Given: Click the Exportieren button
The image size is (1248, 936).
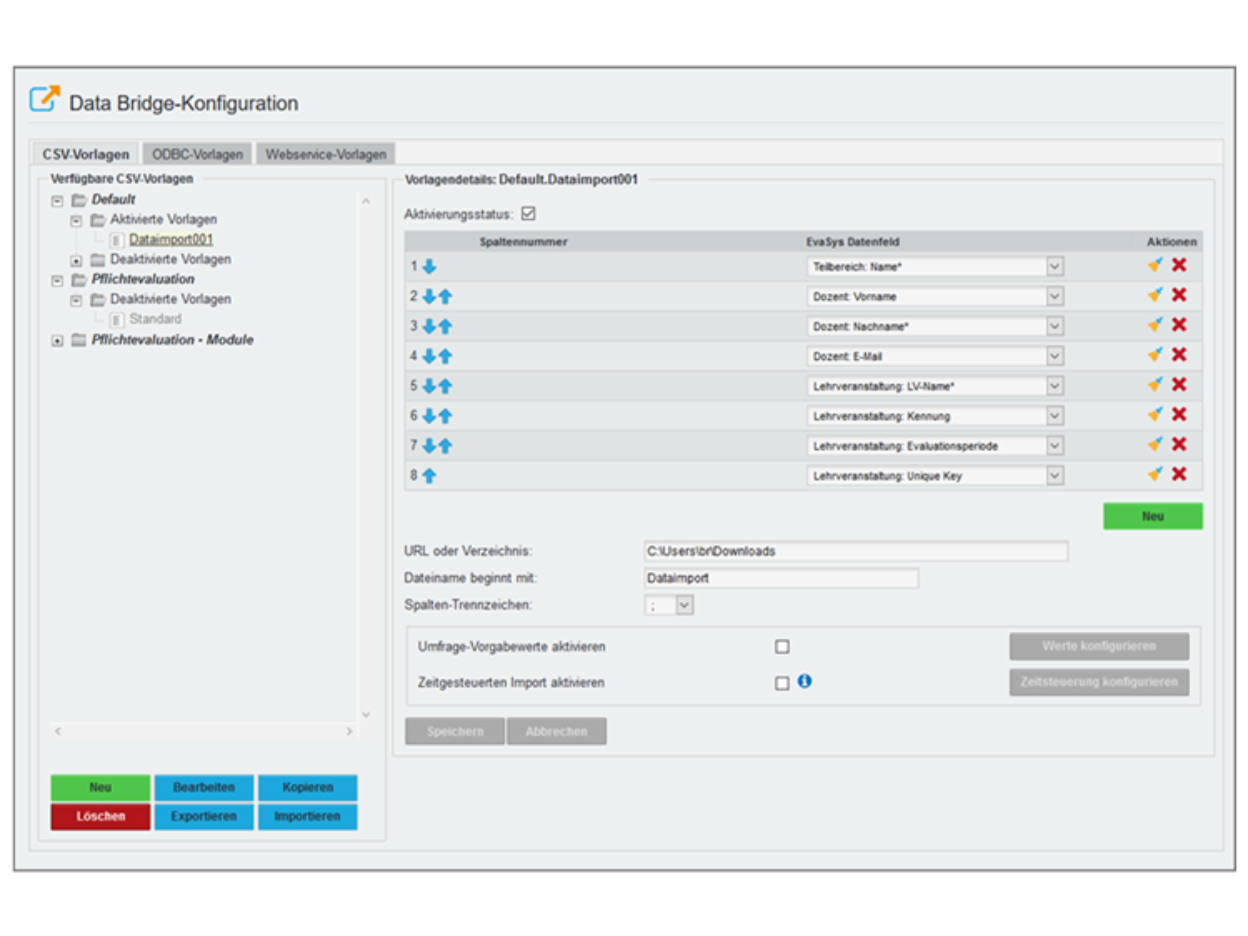Looking at the screenshot, I should (203, 816).
